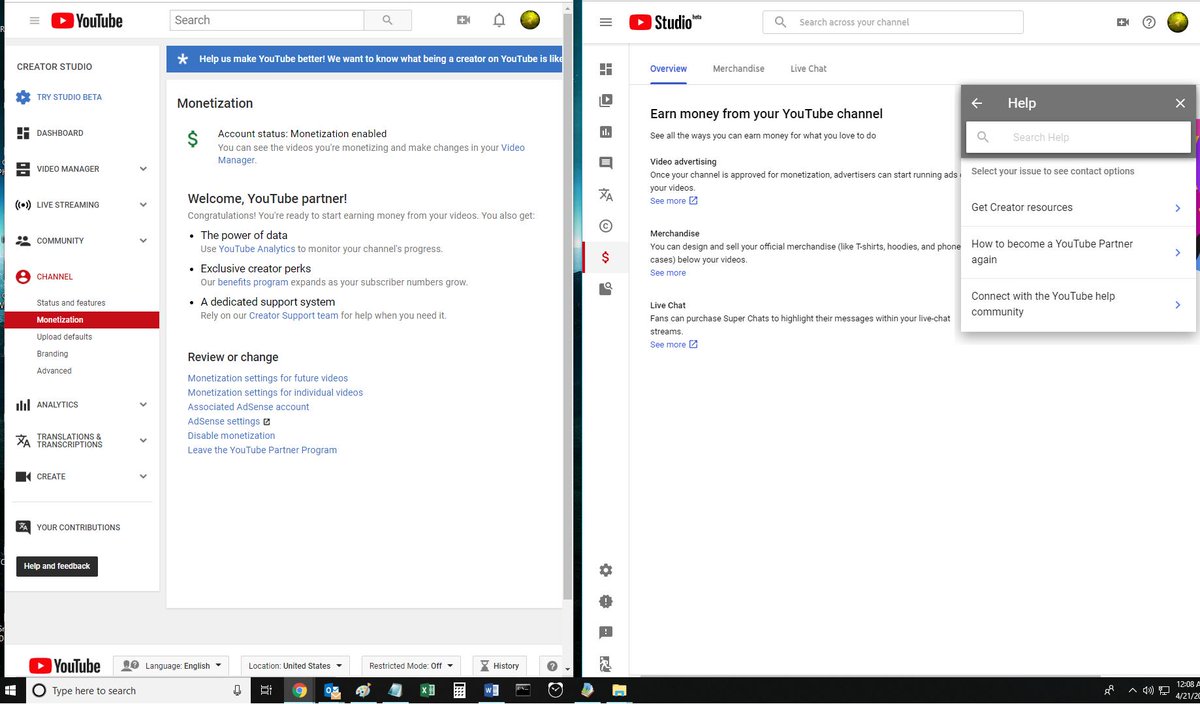Click in the classic YouTube search field
The height and width of the screenshot is (704, 1200).
click(x=267, y=20)
